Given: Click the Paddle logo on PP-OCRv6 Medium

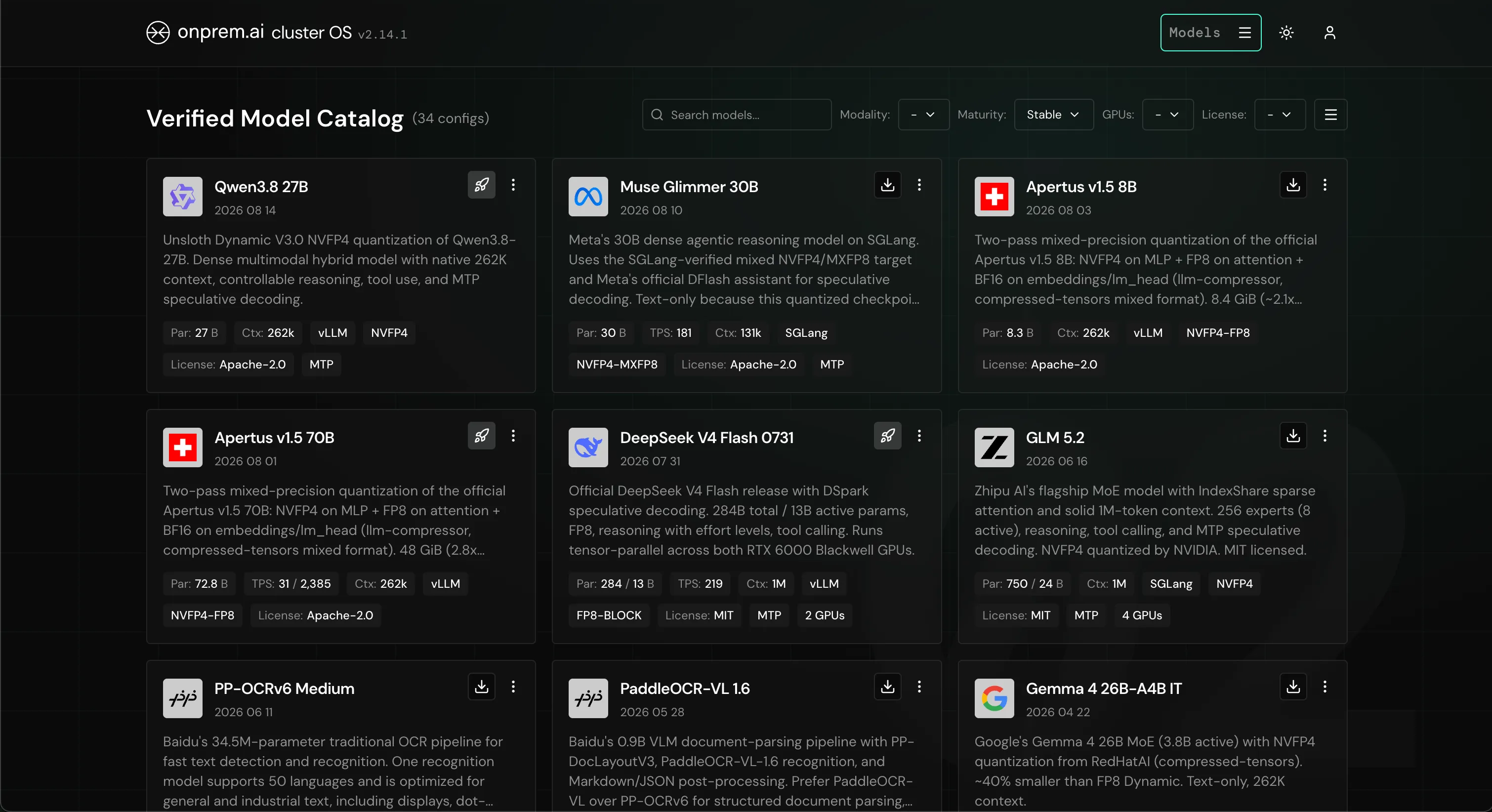Looking at the screenshot, I should (x=182, y=698).
